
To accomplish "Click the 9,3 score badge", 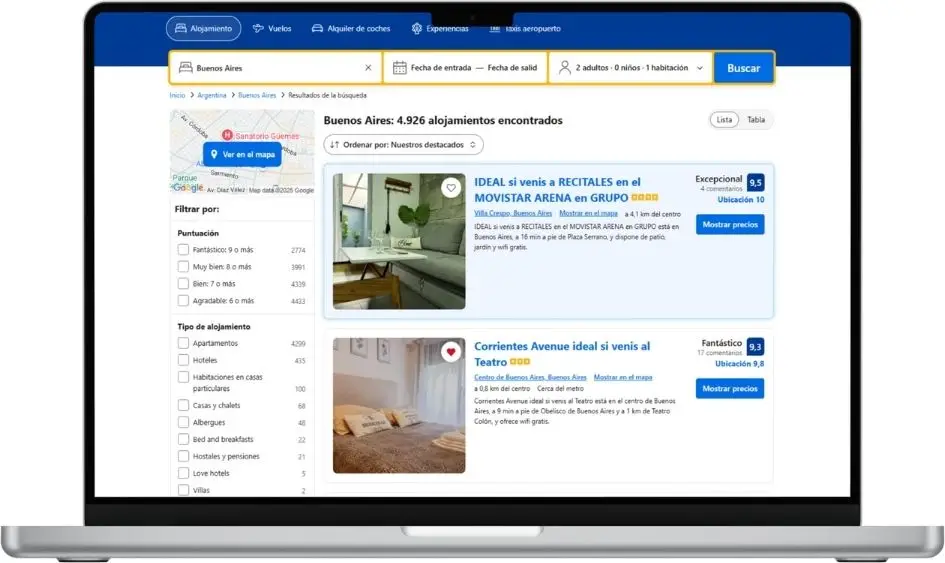I will tap(755, 347).
